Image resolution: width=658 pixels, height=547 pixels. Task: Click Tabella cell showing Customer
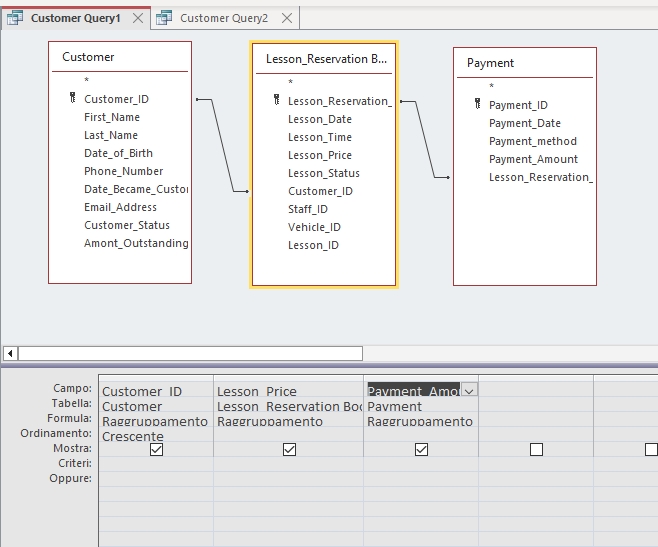click(156, 406)
